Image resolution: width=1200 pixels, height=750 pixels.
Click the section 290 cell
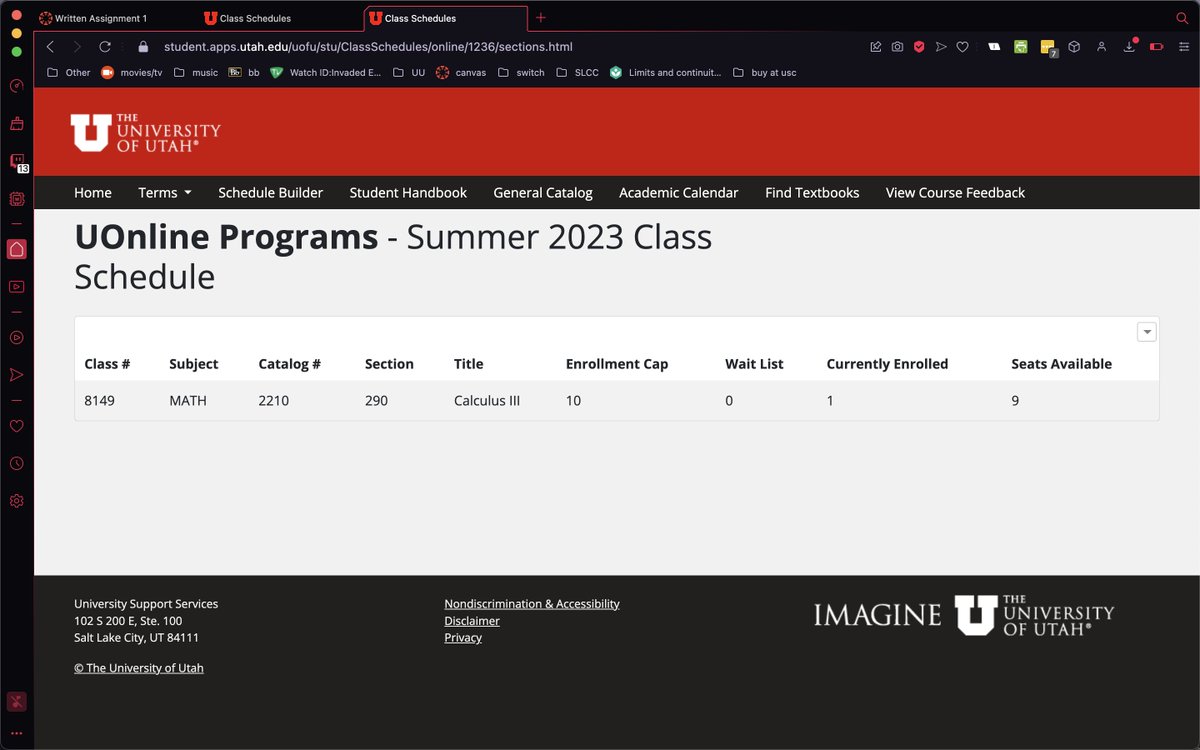[x=376, y=401]
